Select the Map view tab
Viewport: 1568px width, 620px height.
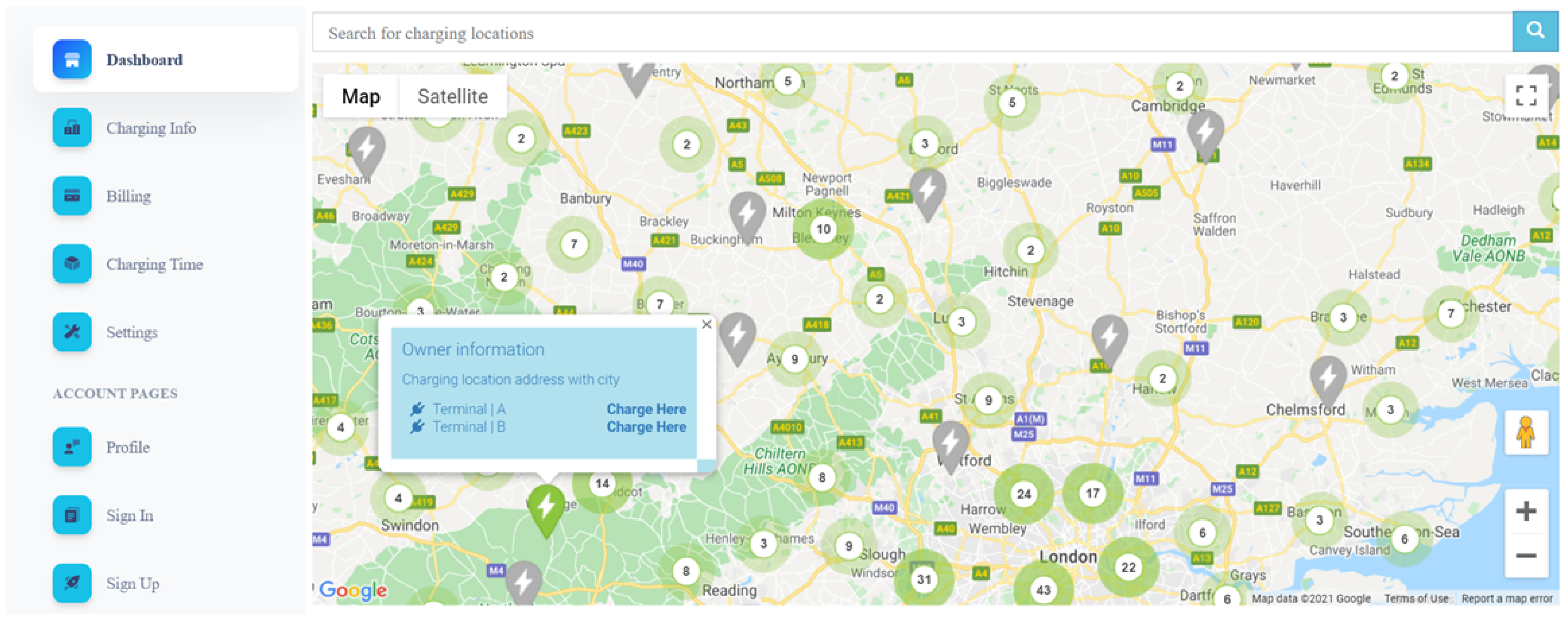[x=361, y=96]
